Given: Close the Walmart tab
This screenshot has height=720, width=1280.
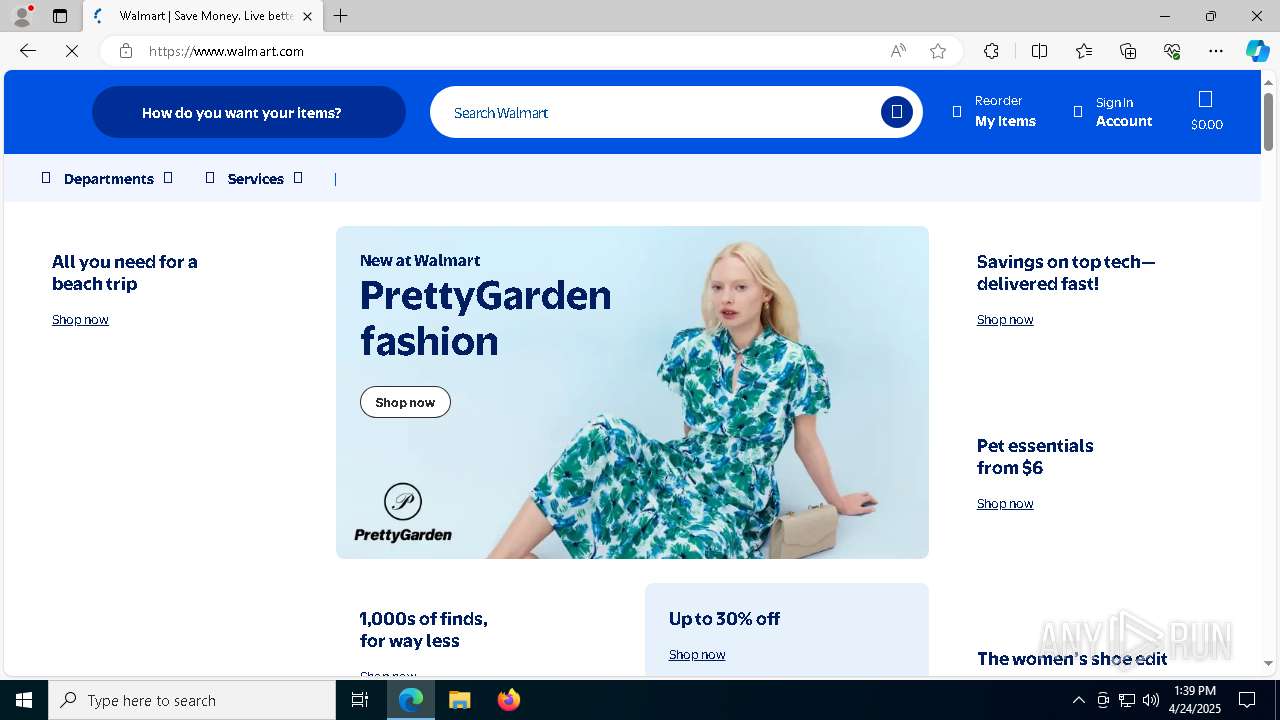Looking at the screenshot, I should pyautogui.click(x=307, y=16).
